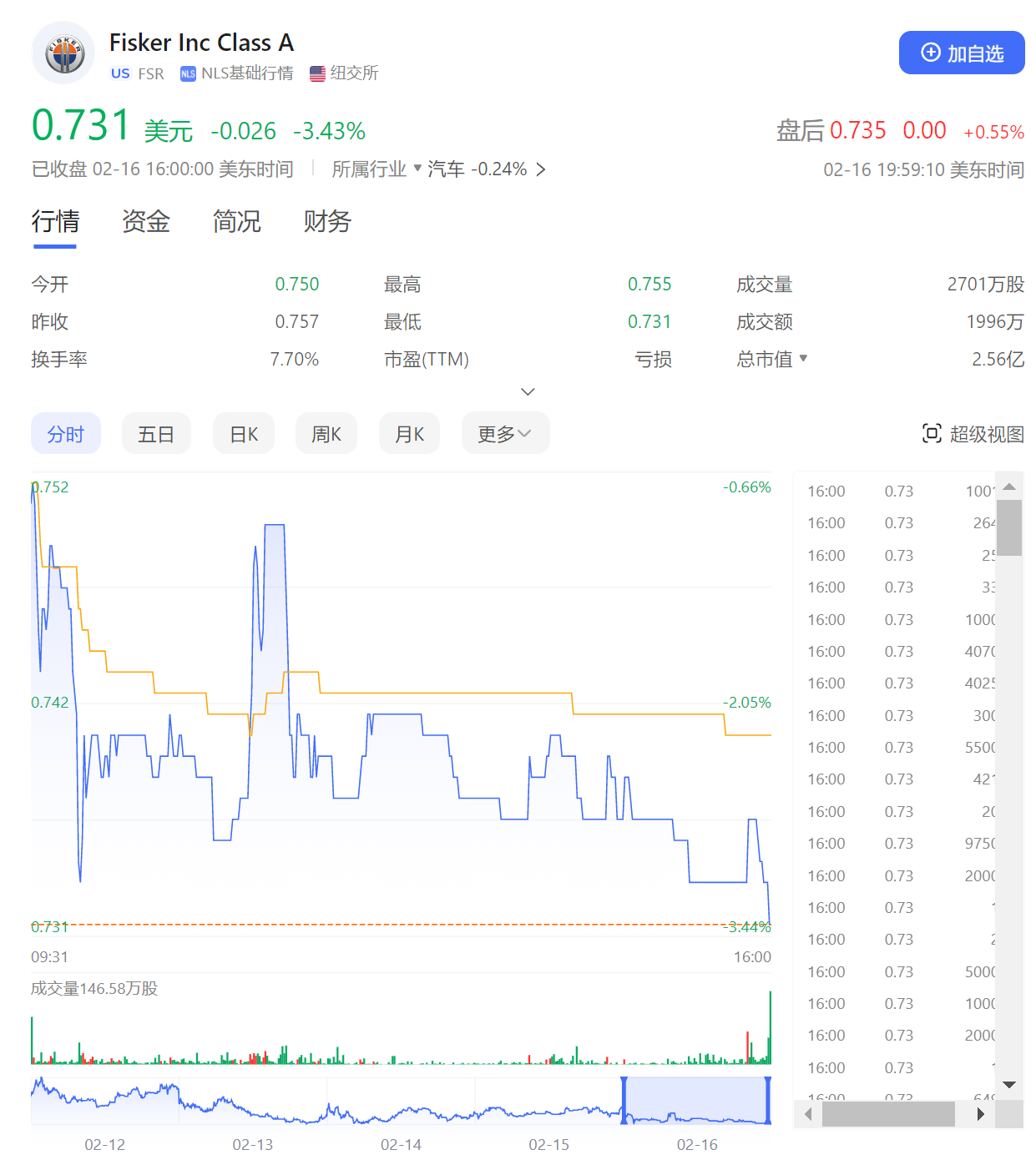
Task: 点击汽车行业 -0.24% 链接
Action: pyautogui.click(x=476, y=169)
